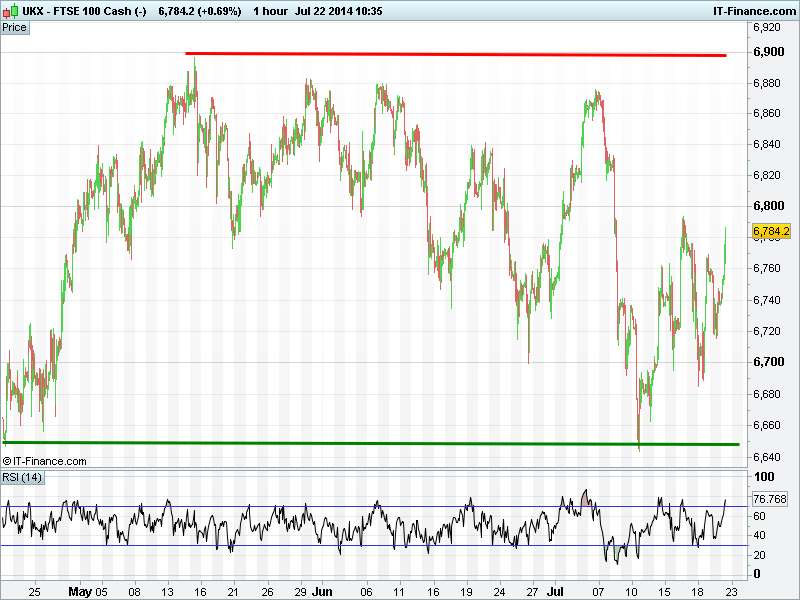This screenshot has width=800, height=600.
Task: Select the RSI upper 70 threshold line
Action: pyautogui.click(x=374, y=507)
